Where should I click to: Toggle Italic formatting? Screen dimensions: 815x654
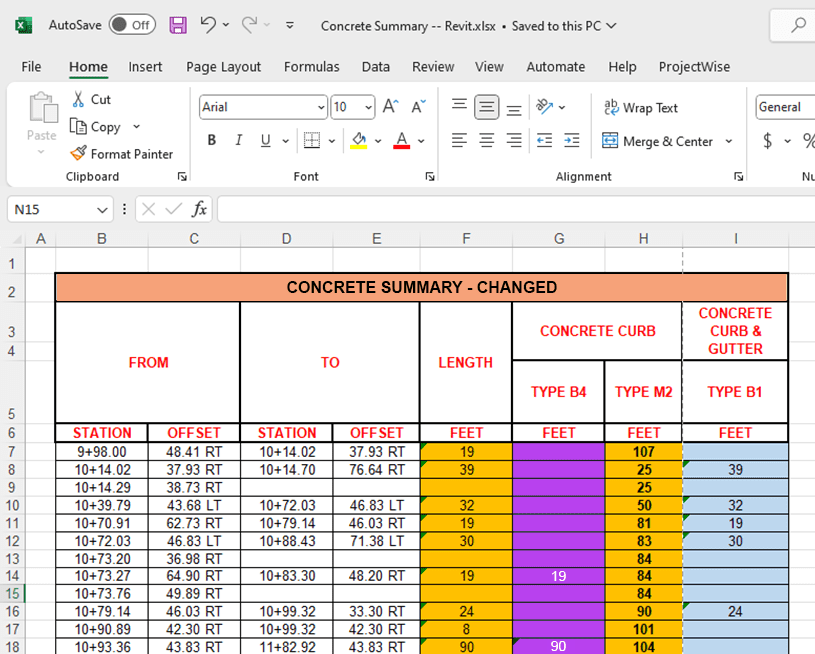click(239, 140)
